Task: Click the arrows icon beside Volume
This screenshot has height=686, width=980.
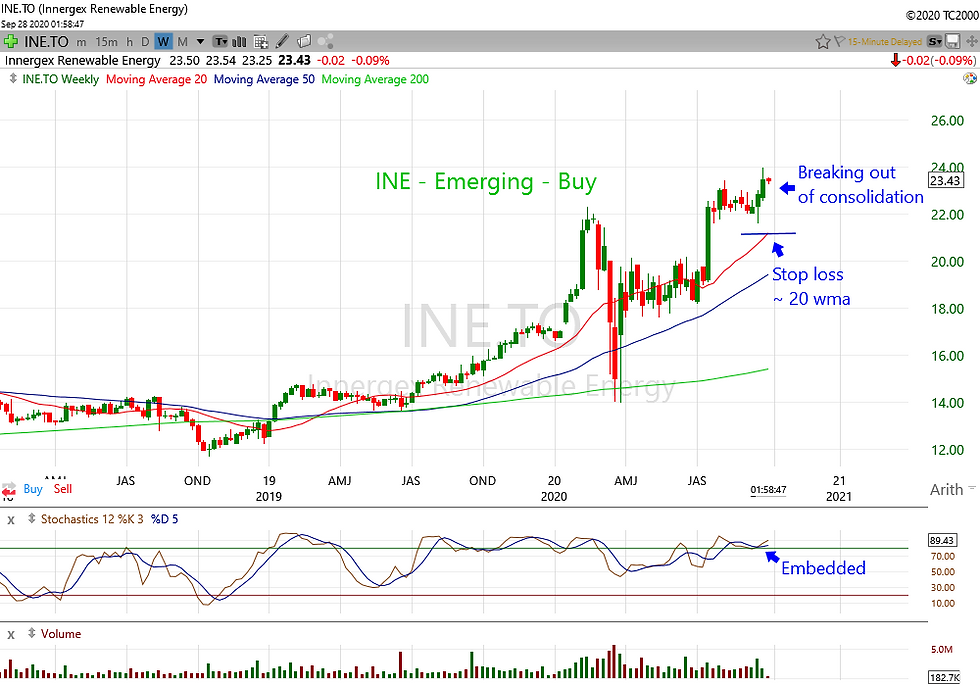Action: point(31,634)
